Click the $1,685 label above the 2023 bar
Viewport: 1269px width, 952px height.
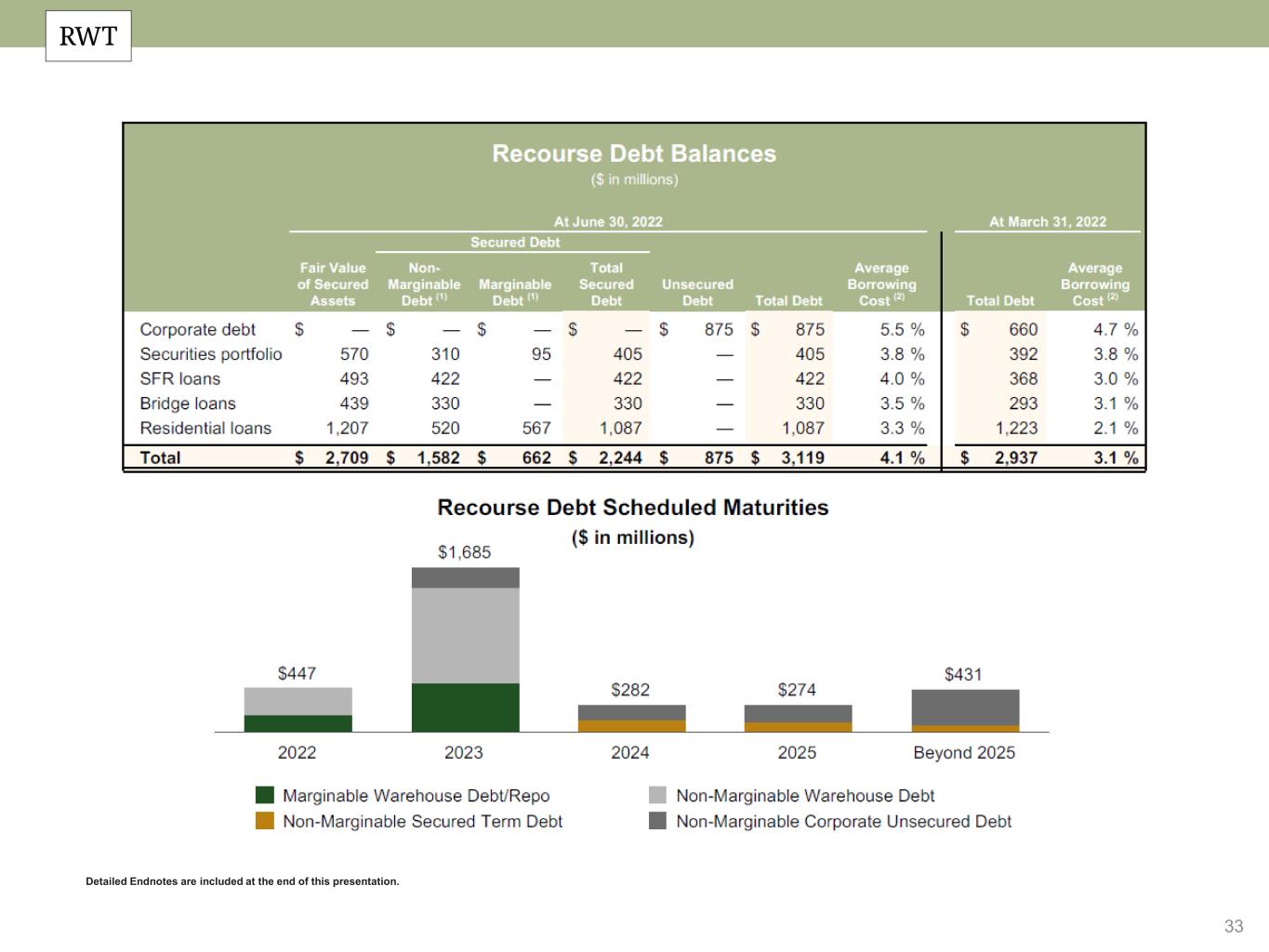464,552
